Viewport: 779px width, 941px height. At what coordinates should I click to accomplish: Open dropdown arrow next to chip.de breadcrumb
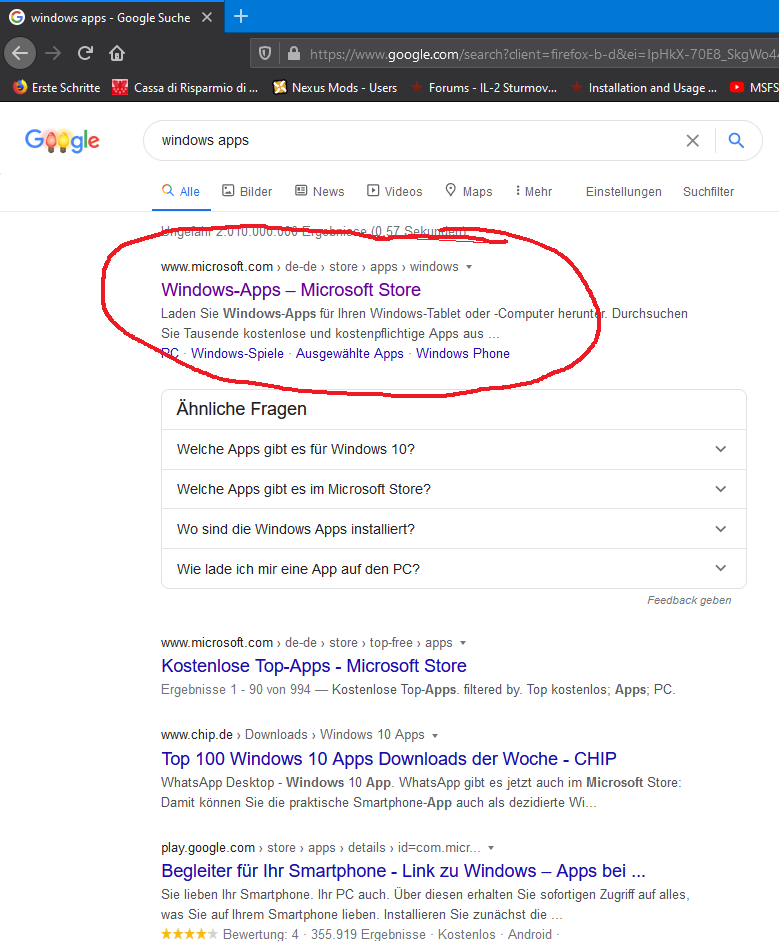435,736
